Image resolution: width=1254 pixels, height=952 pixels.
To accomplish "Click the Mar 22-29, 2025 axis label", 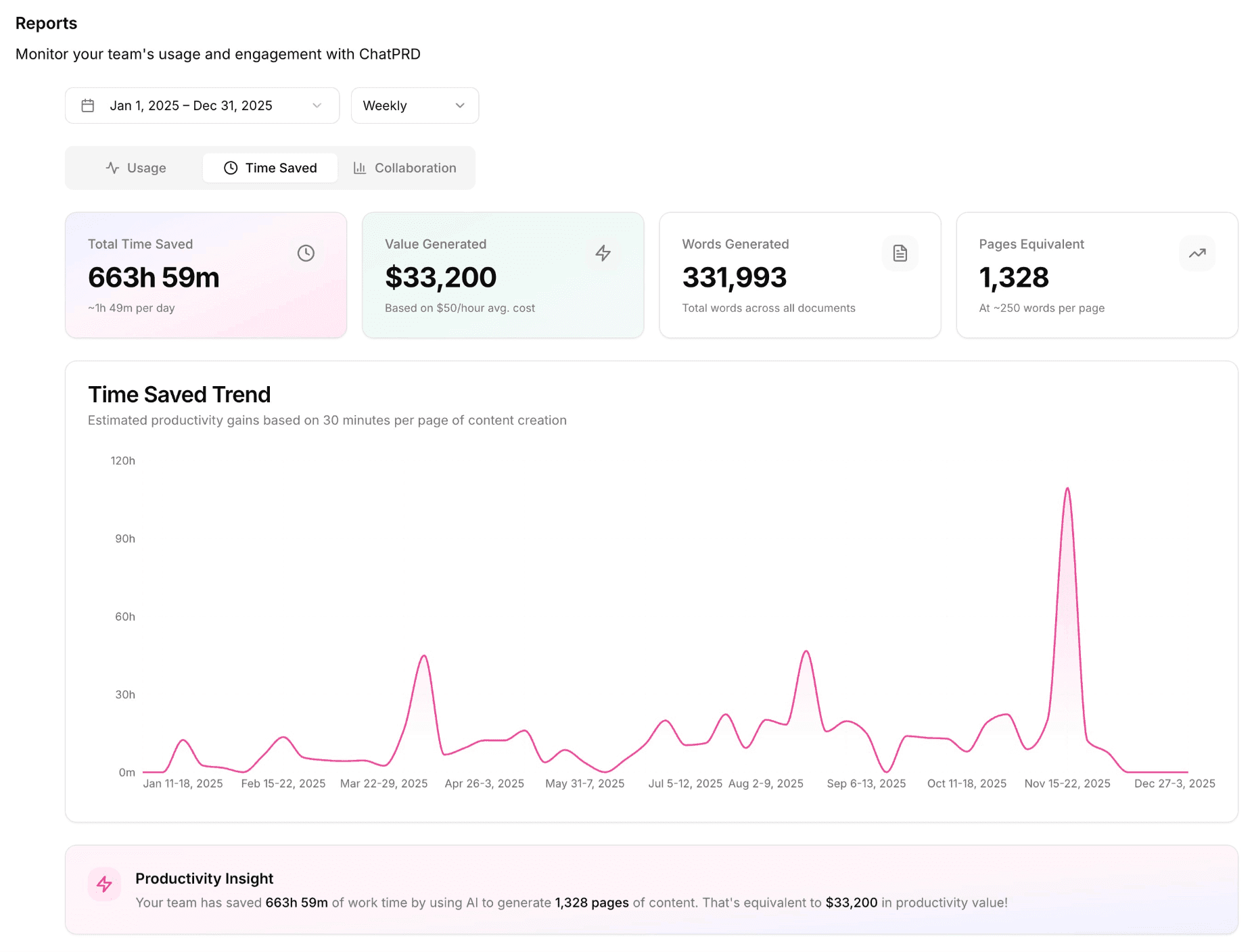I will point(384,783).
